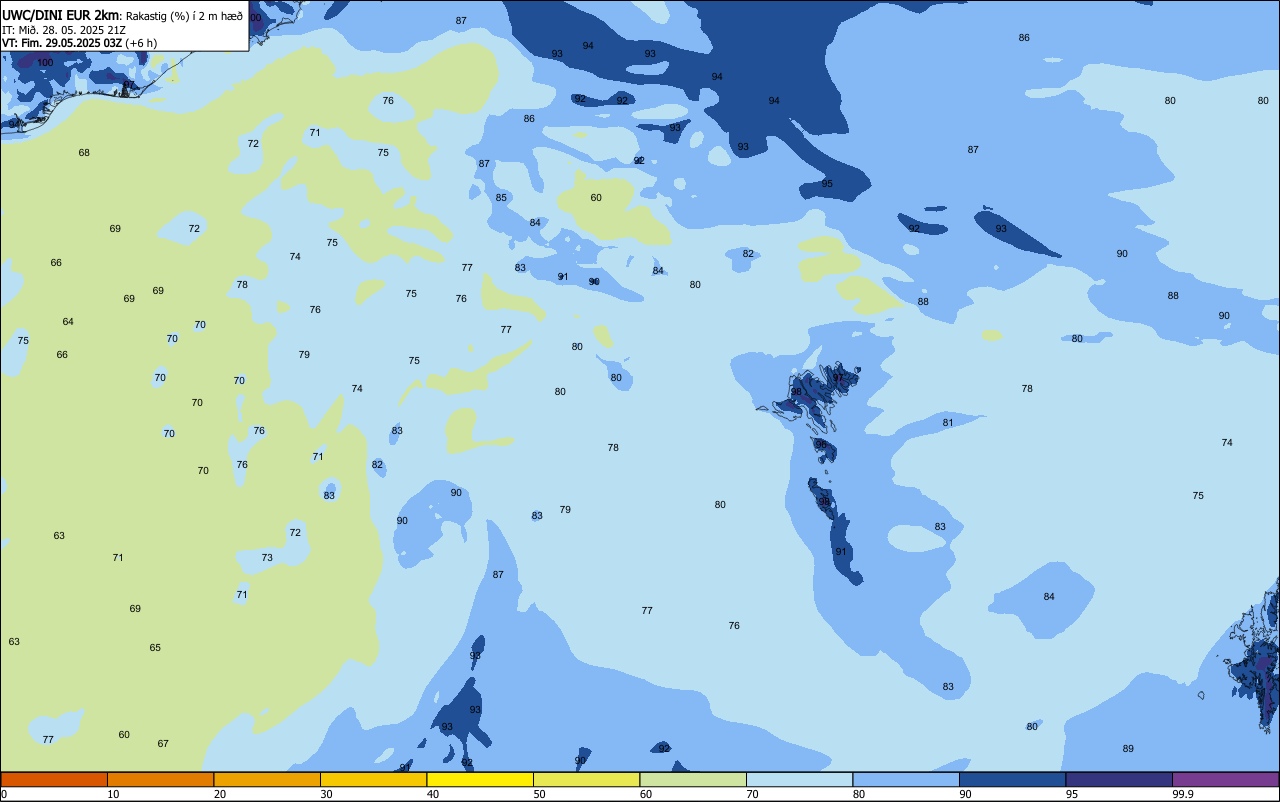The height and width of the screenshot is (802, 1280).
Task: Click the 99.9 label under the color bar
Action: click(x=1183, y=794)
